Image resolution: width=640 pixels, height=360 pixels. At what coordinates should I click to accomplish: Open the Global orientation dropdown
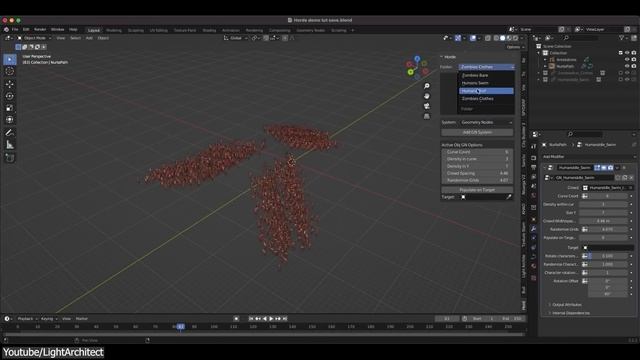(236, 38)
